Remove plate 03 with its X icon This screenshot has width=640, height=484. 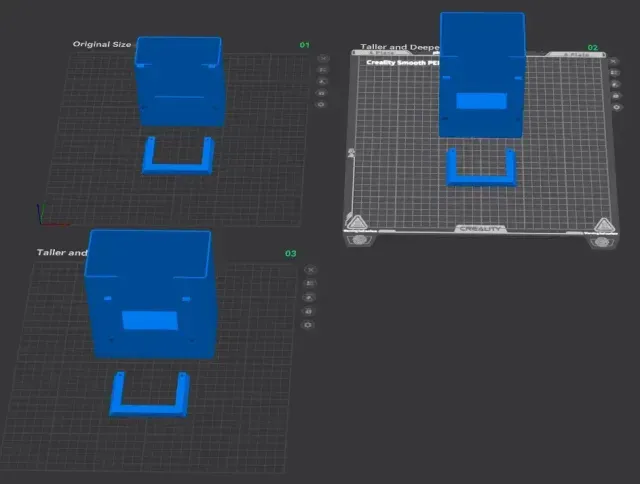(x=311, y=270)
